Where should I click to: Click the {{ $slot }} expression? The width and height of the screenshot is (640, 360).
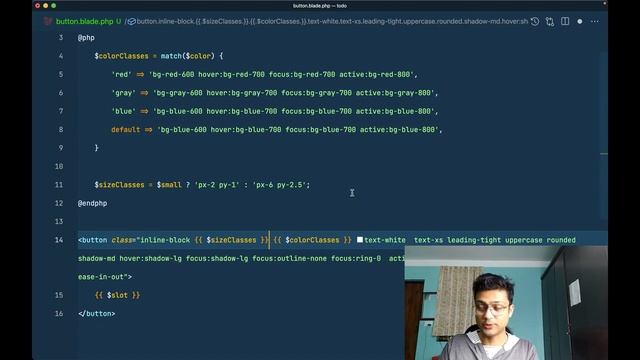click(x=117, y=295)
